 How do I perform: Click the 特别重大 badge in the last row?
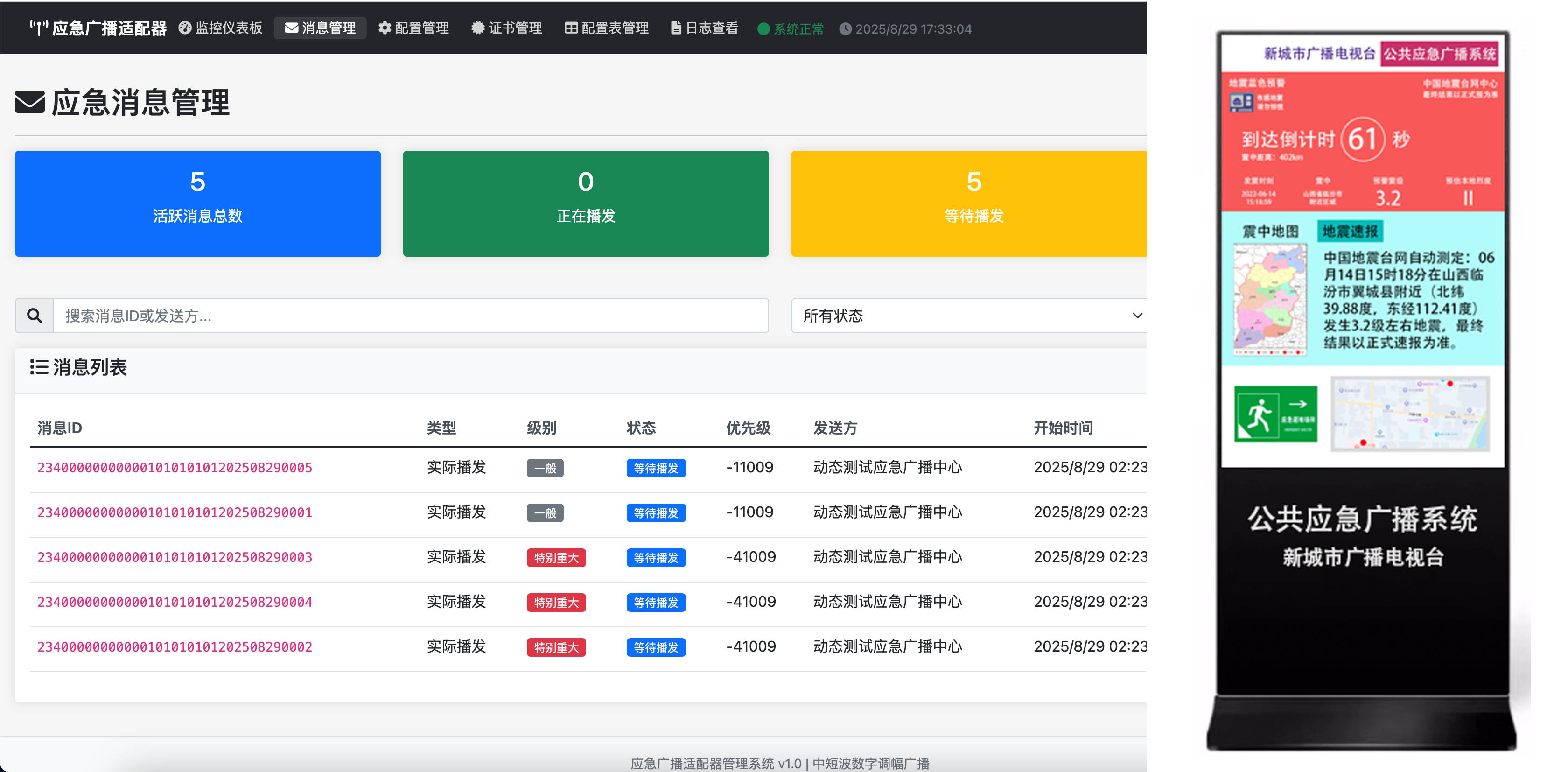point(556,647)
